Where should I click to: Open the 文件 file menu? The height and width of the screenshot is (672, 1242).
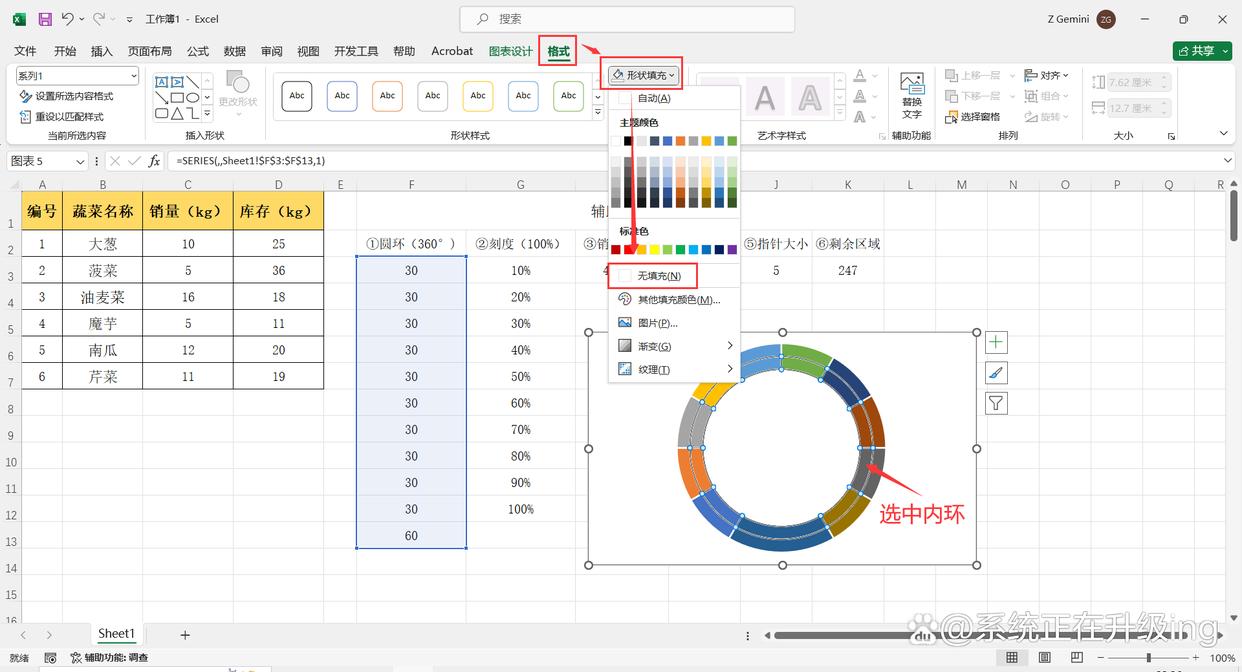(x=25, y=51)
